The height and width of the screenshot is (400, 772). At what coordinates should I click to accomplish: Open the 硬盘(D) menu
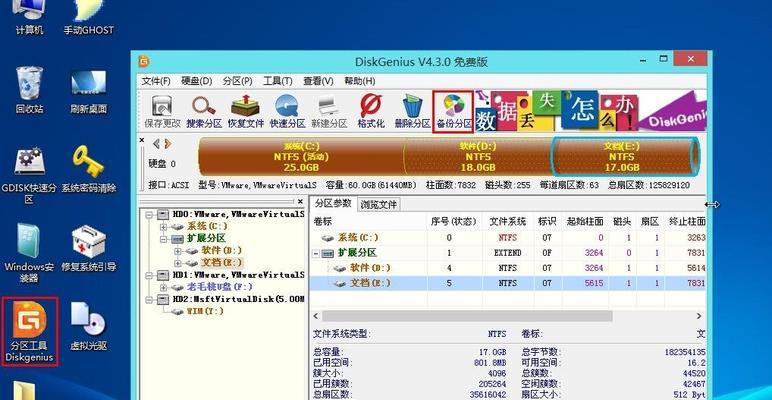196,81
